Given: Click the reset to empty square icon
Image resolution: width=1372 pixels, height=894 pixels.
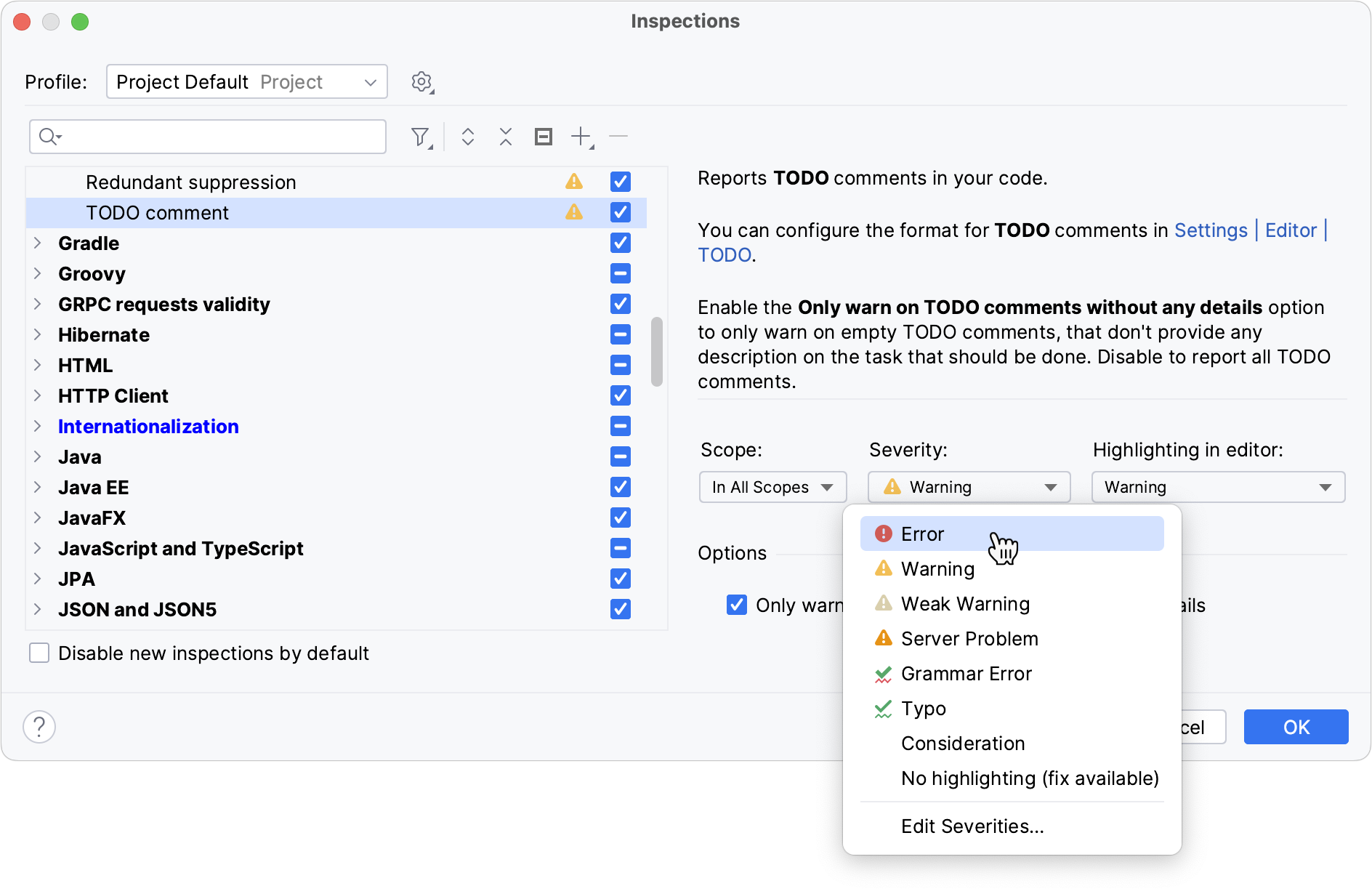Looking at the screenshot, I should [x=544, y=137].
